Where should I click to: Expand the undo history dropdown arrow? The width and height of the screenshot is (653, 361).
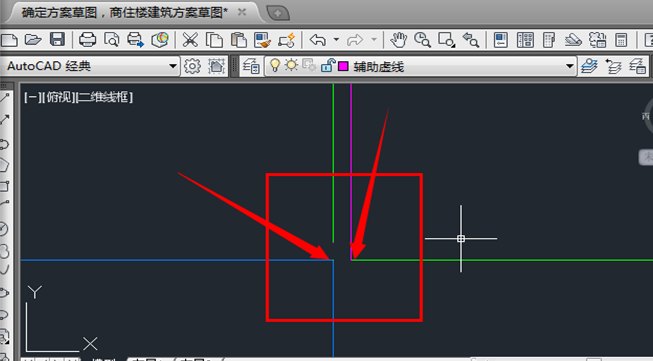[336, 40]
